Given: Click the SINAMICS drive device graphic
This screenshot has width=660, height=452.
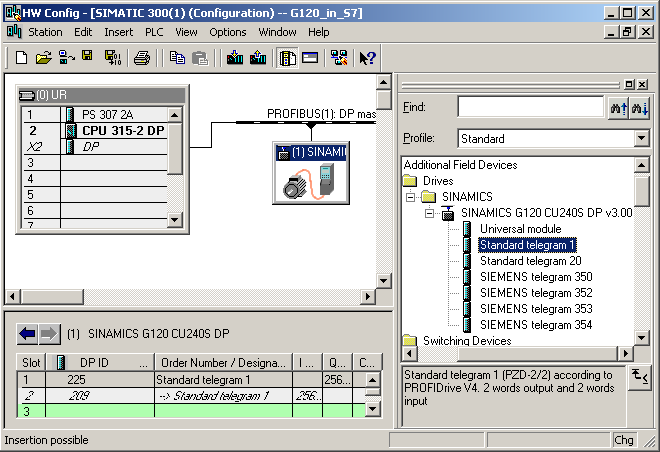Looking at the screenshot, I should coord(311,182).
